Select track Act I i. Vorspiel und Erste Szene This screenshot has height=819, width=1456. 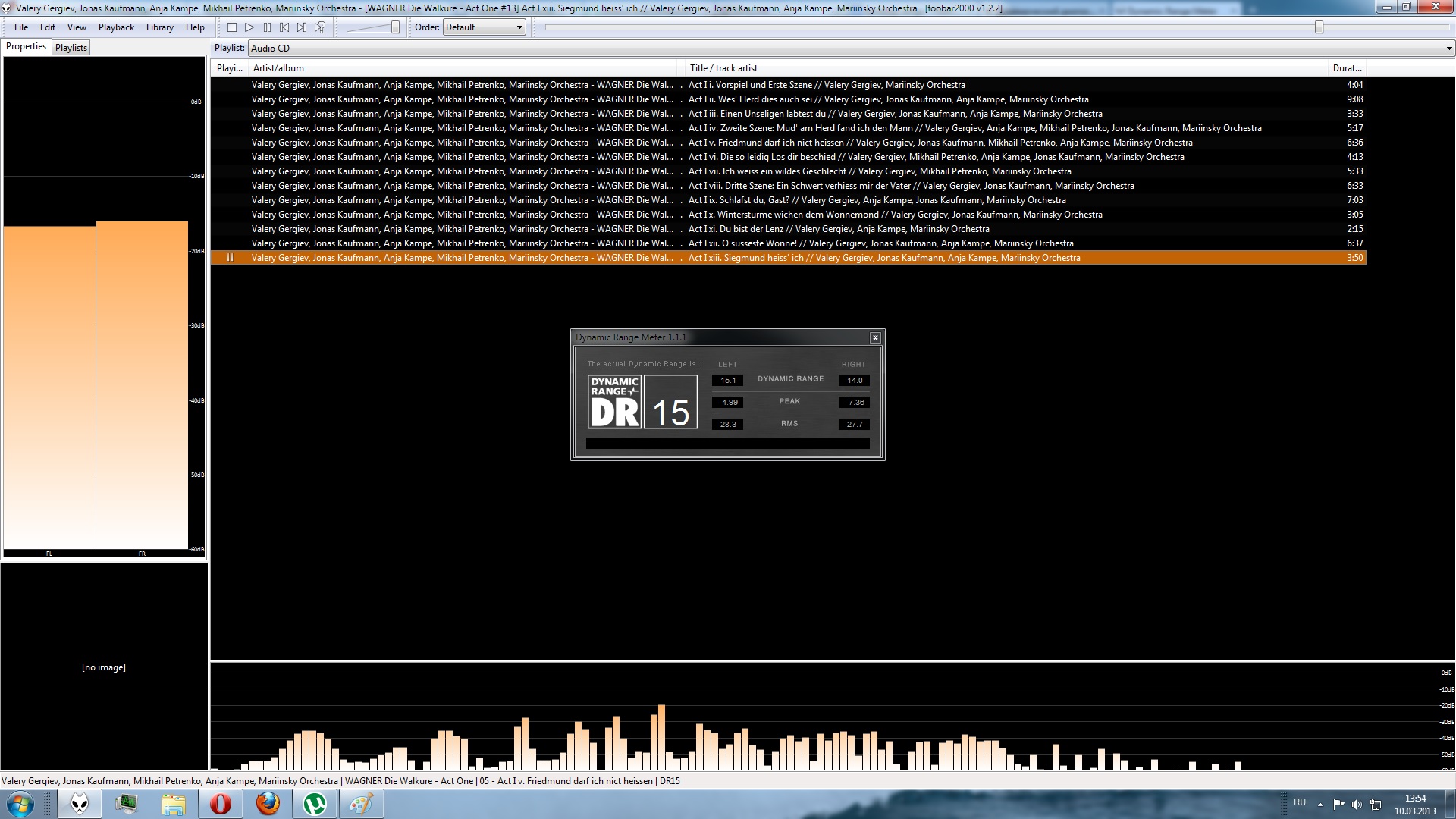789,85
